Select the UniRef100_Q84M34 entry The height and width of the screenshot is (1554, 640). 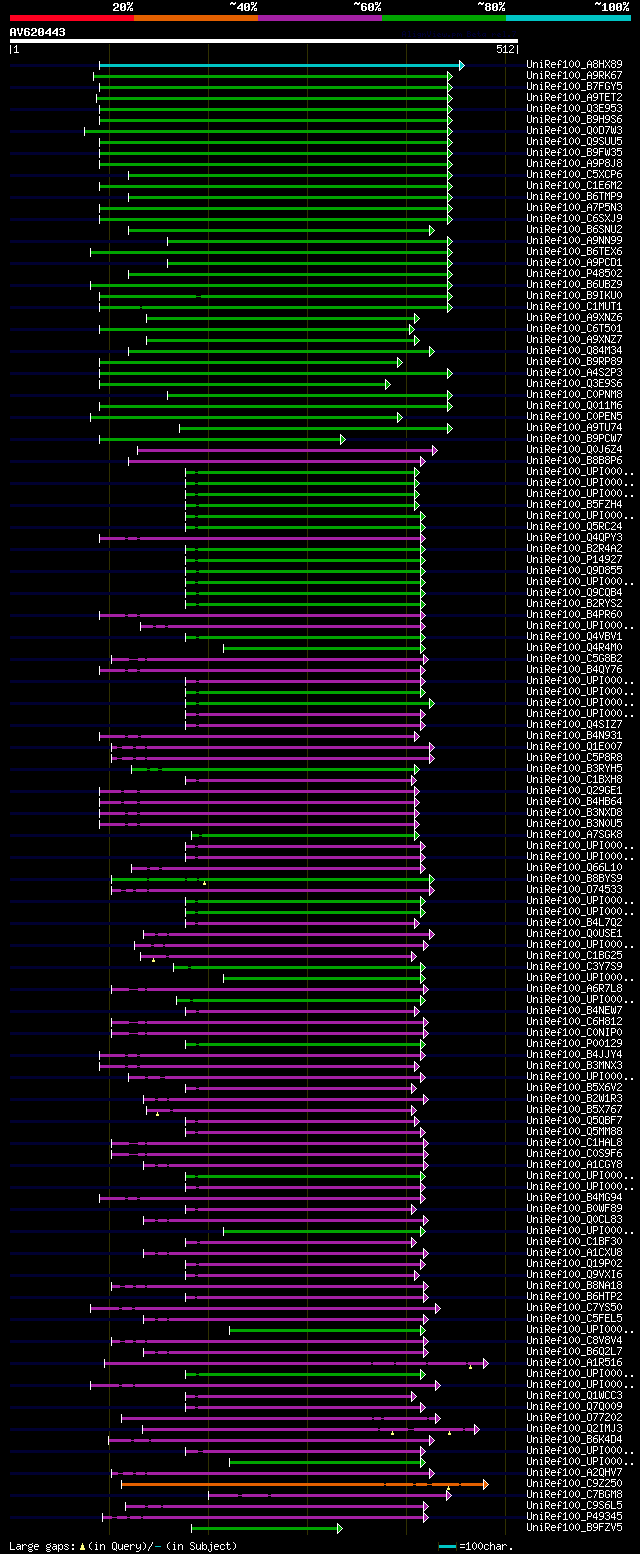pyautogui.click(x=574, y=351)
